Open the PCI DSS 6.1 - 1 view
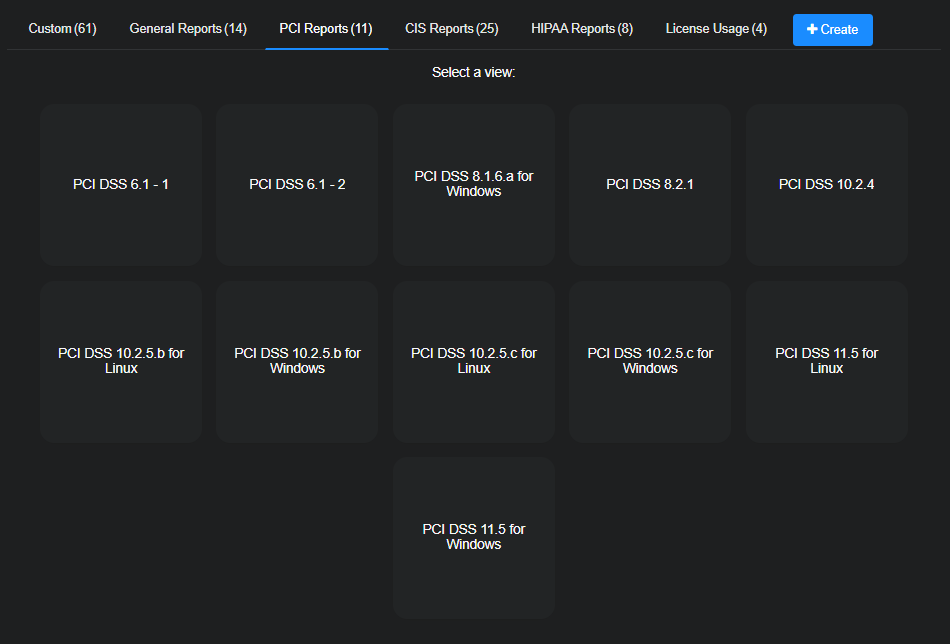 121,185
